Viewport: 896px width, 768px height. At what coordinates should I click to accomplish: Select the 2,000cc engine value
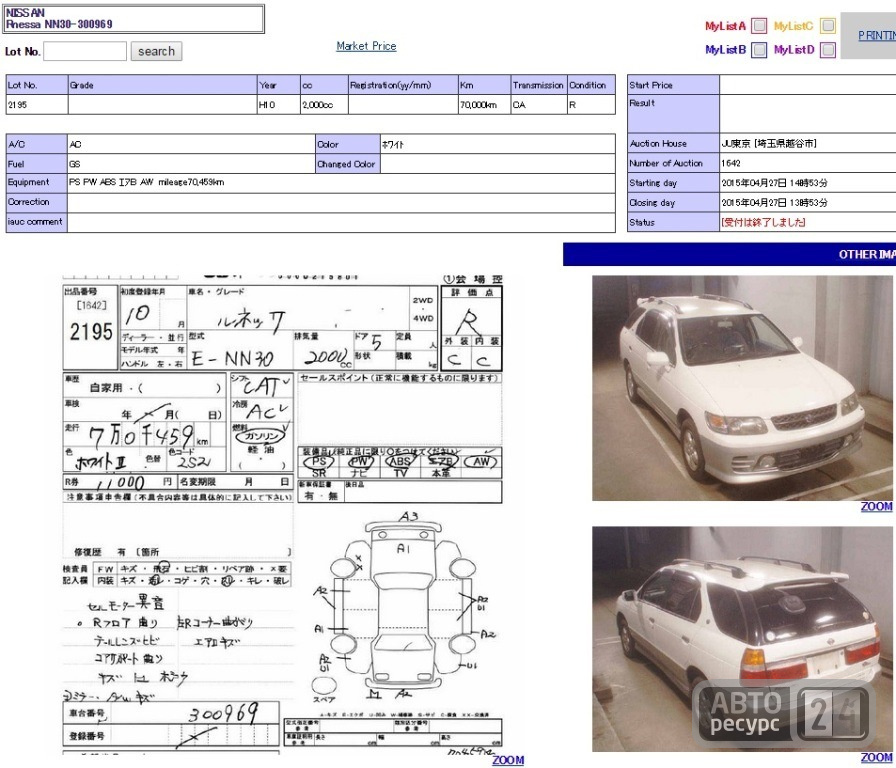pyautogui.click(x=318, y=105)
